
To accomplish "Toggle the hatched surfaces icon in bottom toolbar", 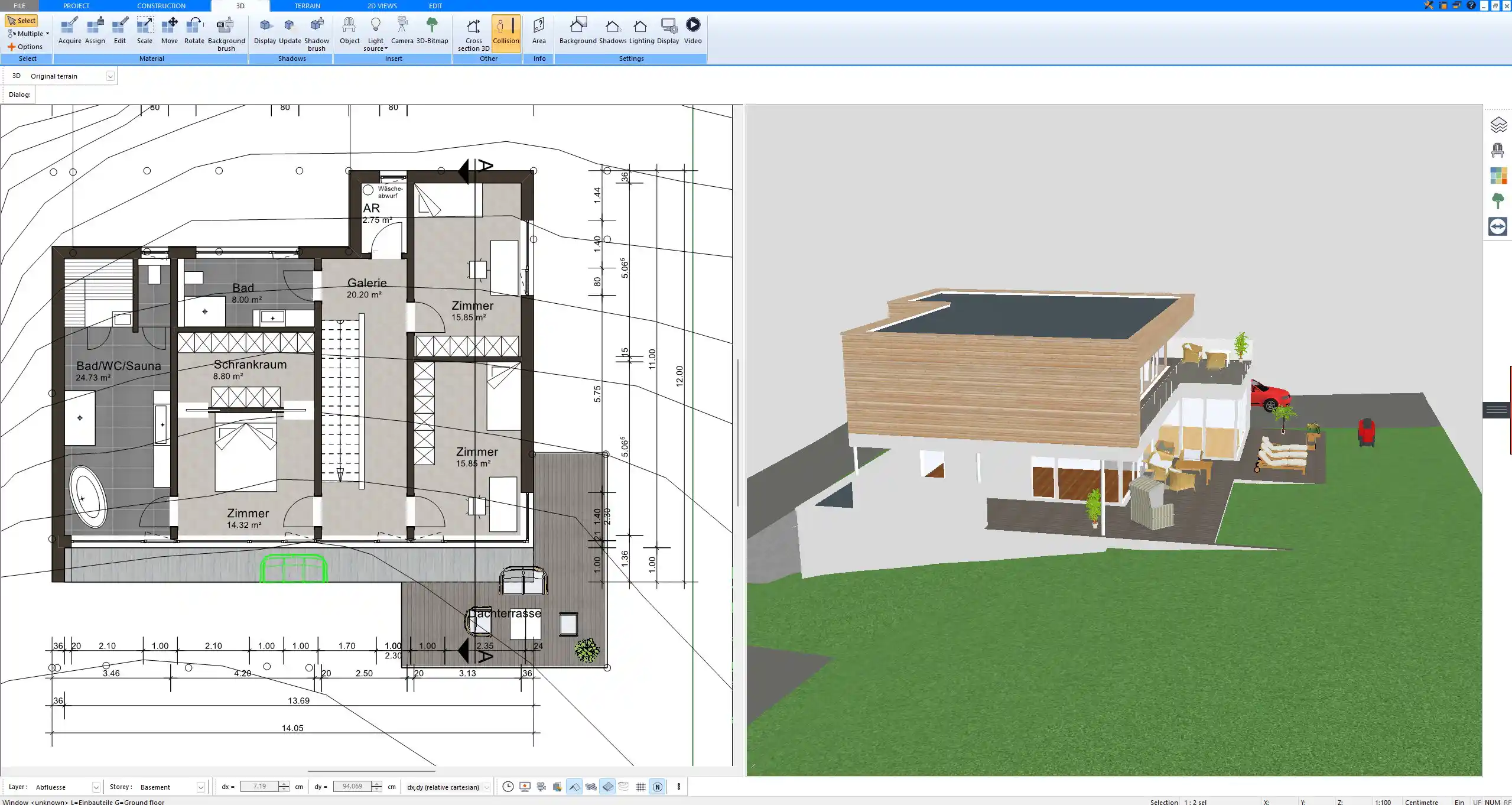I will [591, 787].
